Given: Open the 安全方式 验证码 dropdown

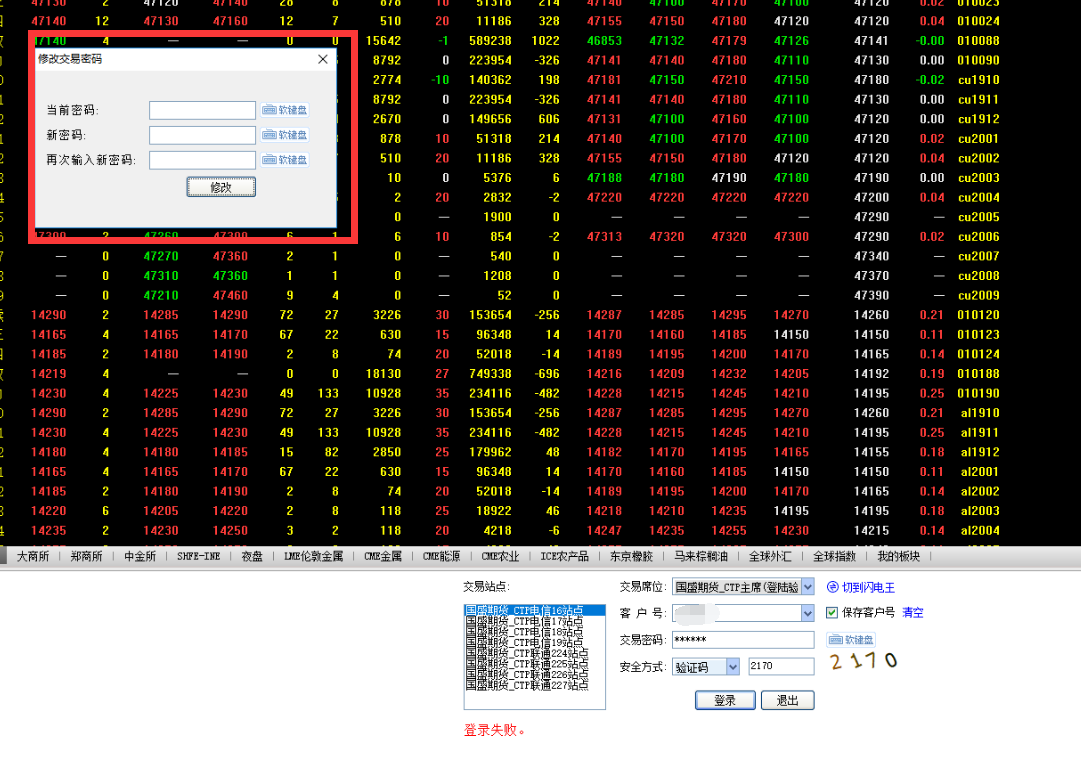Looking at the screenshot, I should point(732,667).
